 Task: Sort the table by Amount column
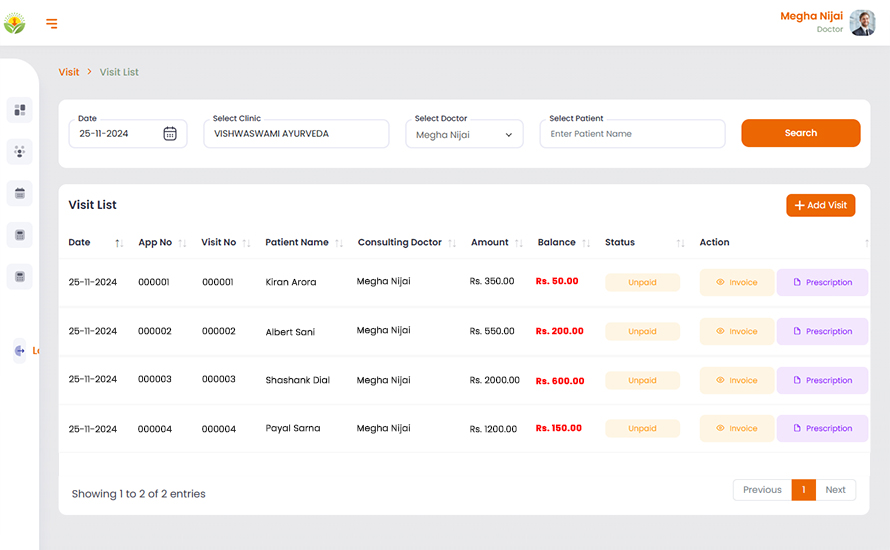click(521, 243)
